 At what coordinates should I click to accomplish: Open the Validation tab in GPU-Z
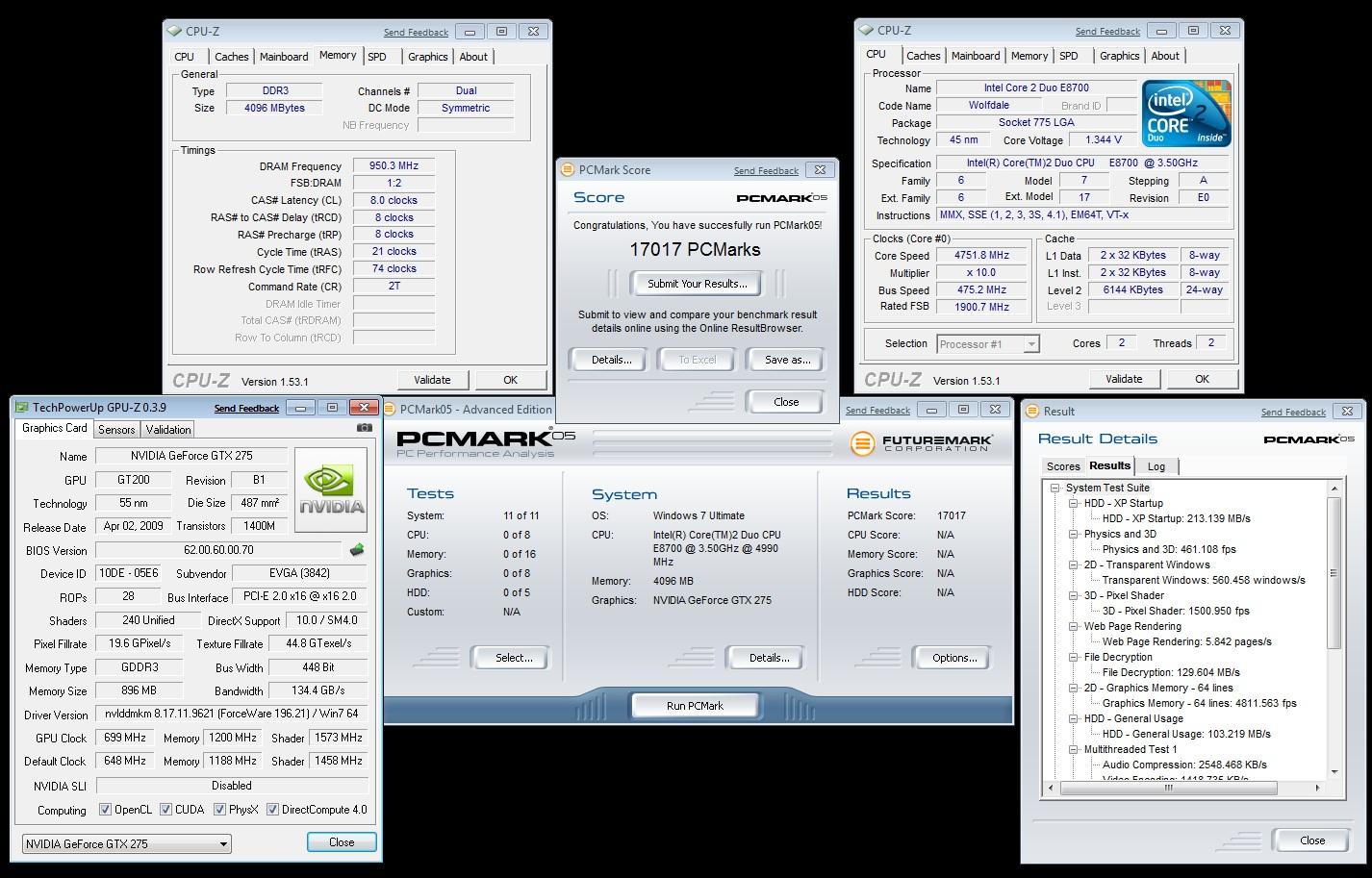168,430
